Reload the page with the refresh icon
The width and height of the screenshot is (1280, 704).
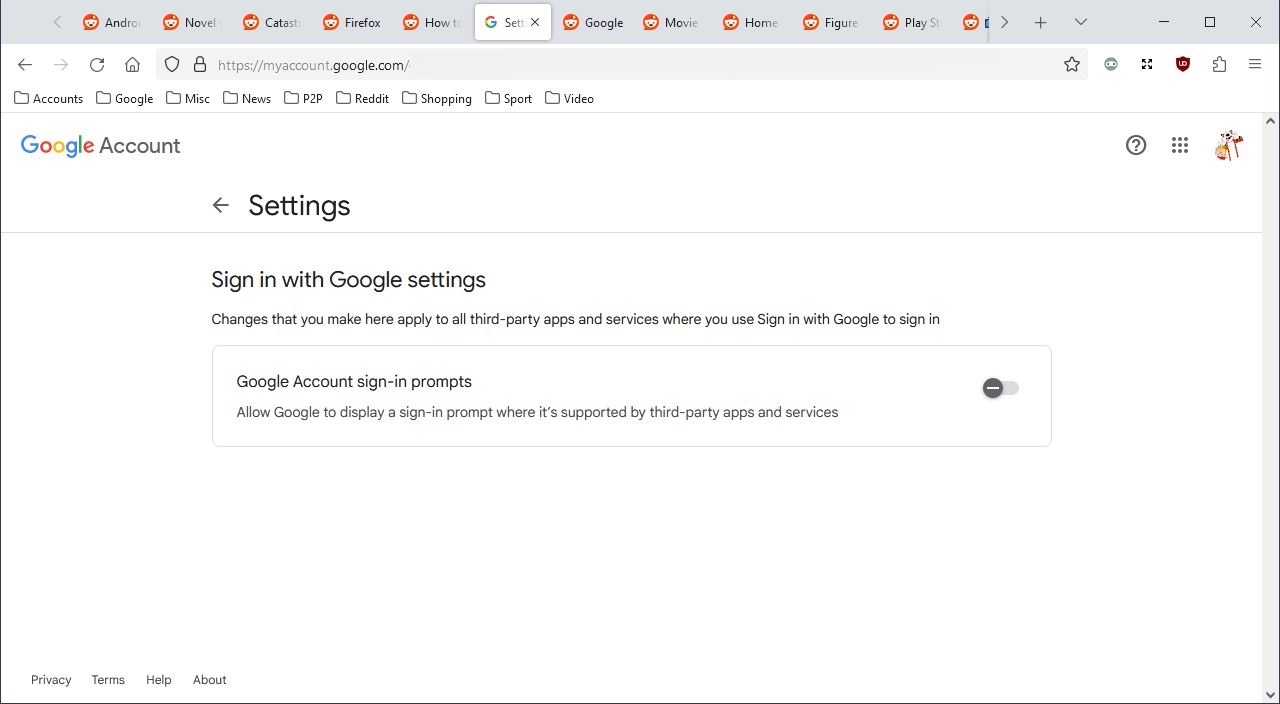(x=97, y=65)
